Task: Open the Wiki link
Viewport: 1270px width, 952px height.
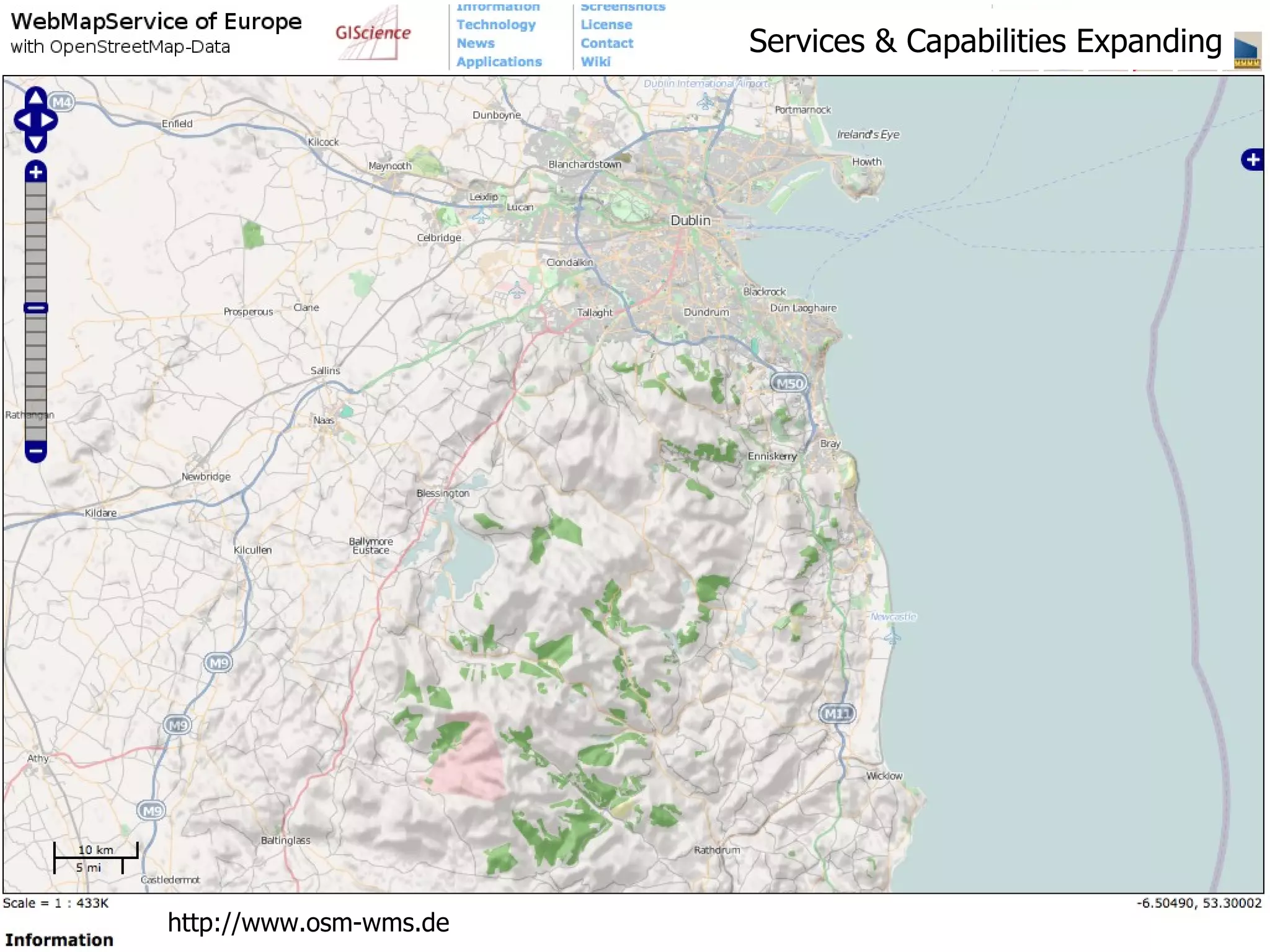Action: tap(595, 62)
